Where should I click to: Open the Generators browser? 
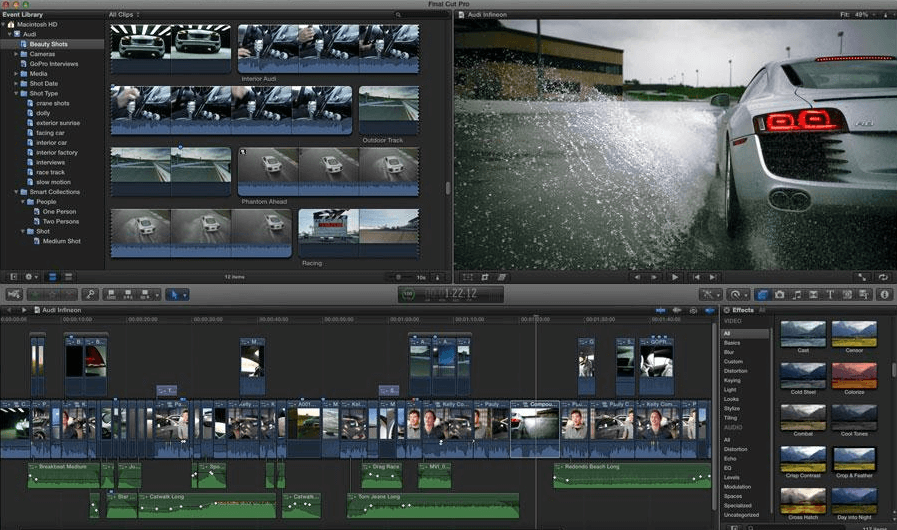847,294
